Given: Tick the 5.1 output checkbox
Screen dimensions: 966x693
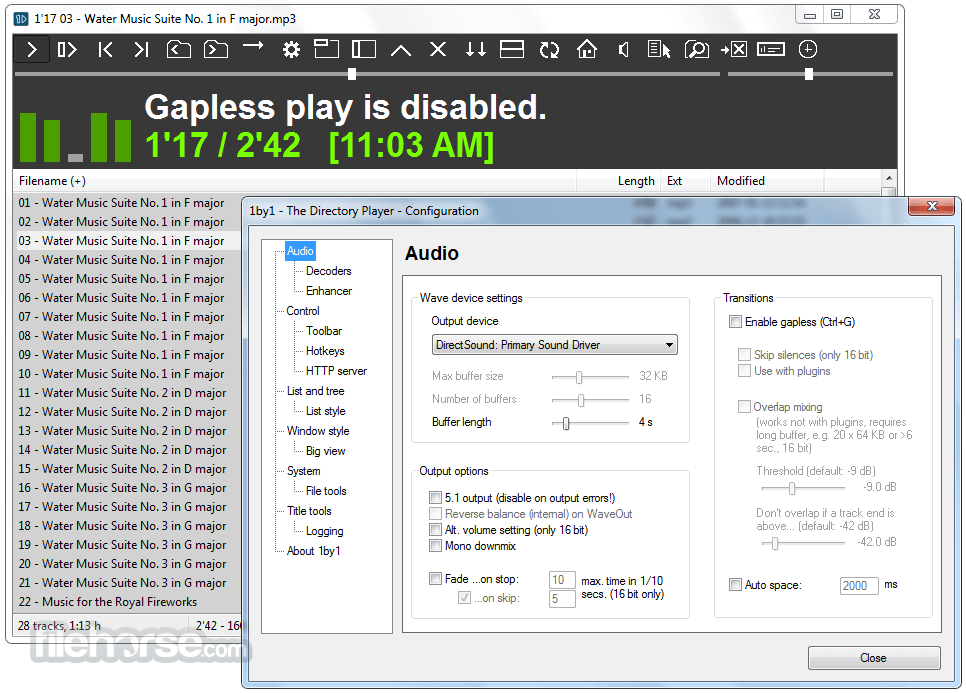Looking at the screenshot, I should click(436, 498).
